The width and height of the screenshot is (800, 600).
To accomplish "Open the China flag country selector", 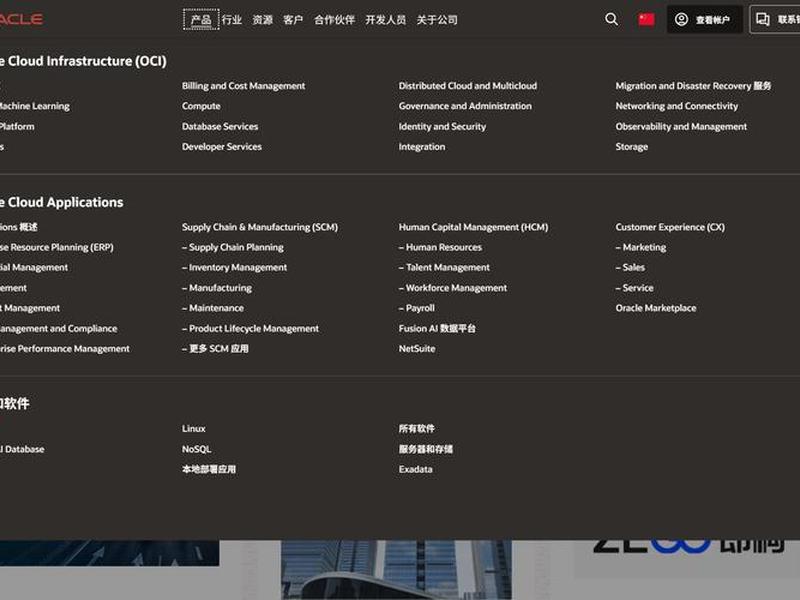I will 646,19.
